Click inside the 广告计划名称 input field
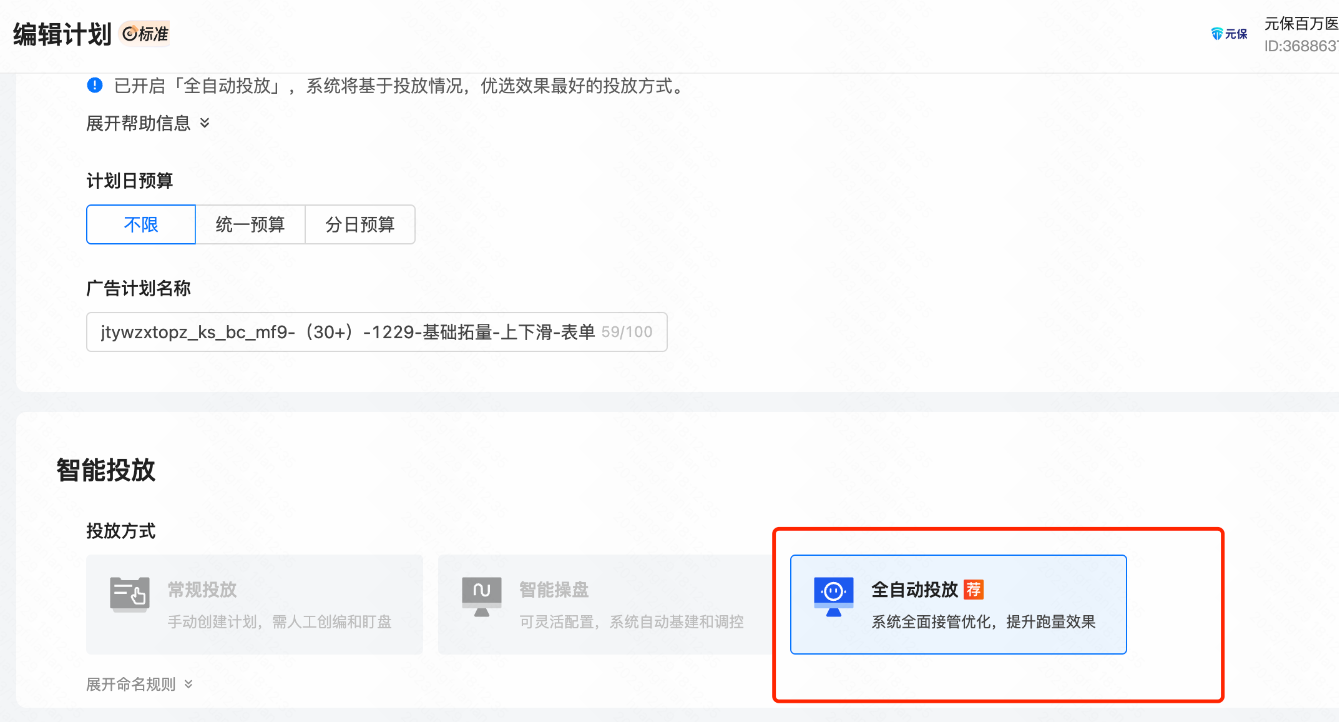Image resolution: width=1339 pixels, height=722 pixels. (350, 331)
